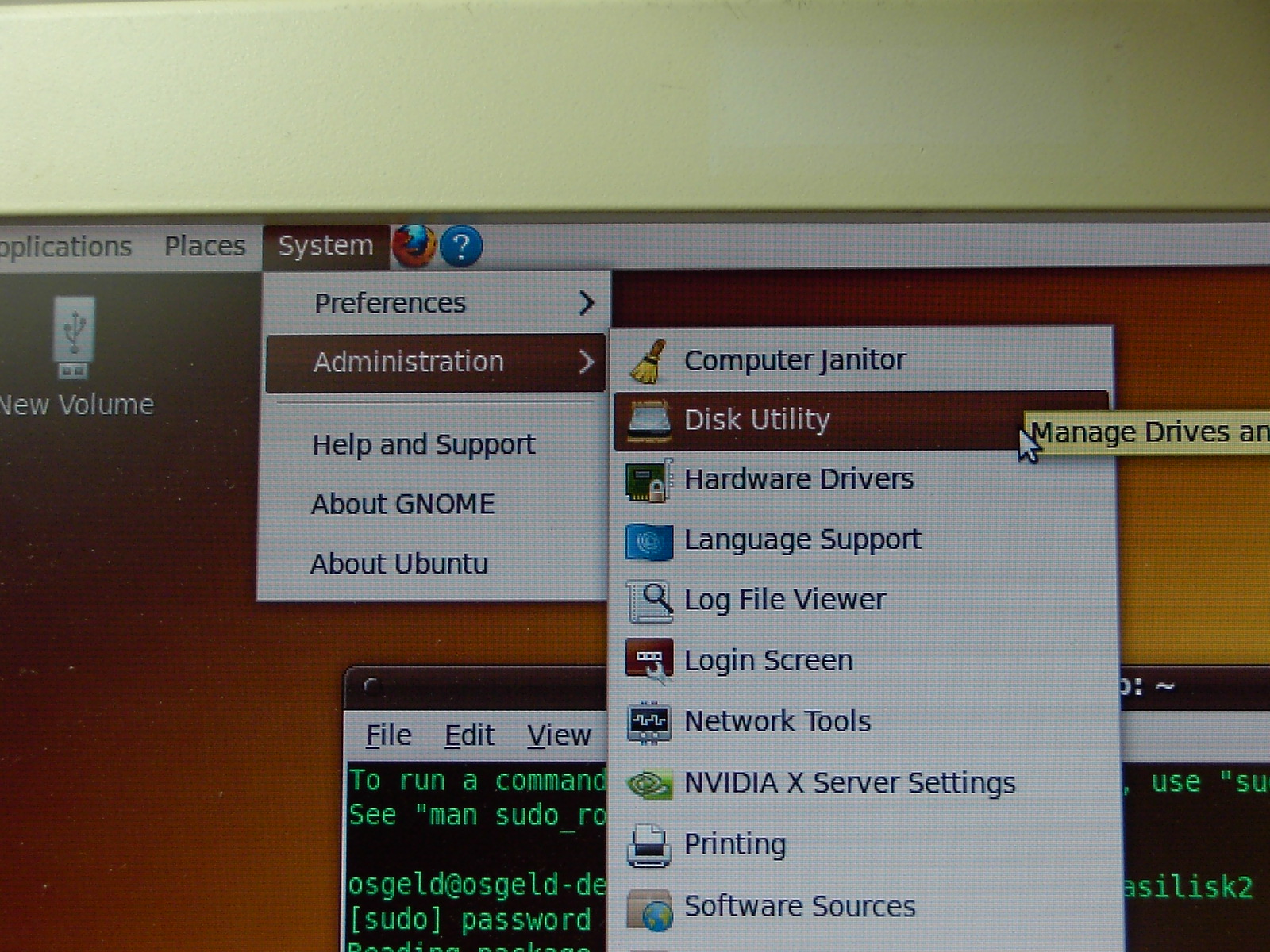This screenshot has height=952, width=1270.
Task: Click the Firefox launcher icon in the panel
Action: click(x=414, y=247)
